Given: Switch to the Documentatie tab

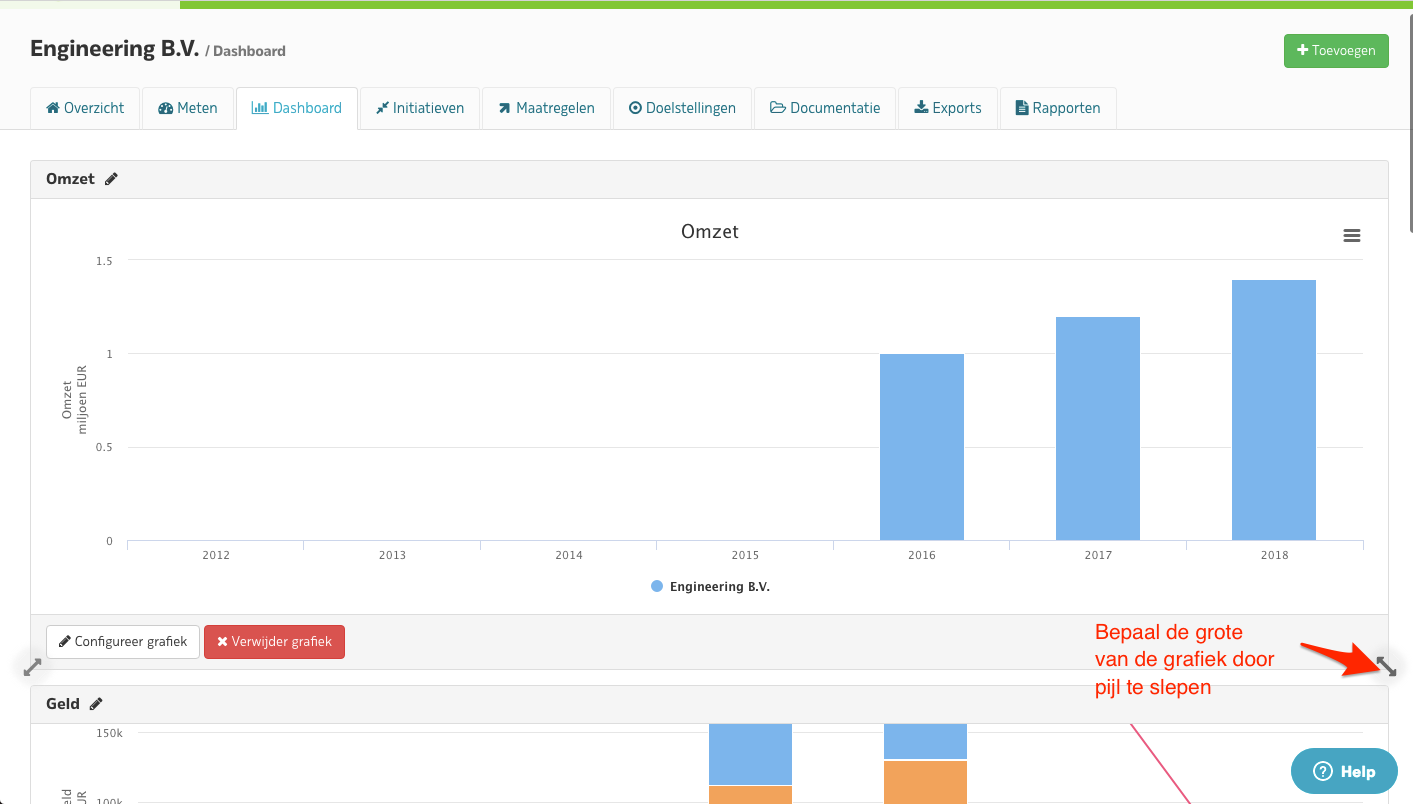Looking at the screenshot, I should pos(825,108).
